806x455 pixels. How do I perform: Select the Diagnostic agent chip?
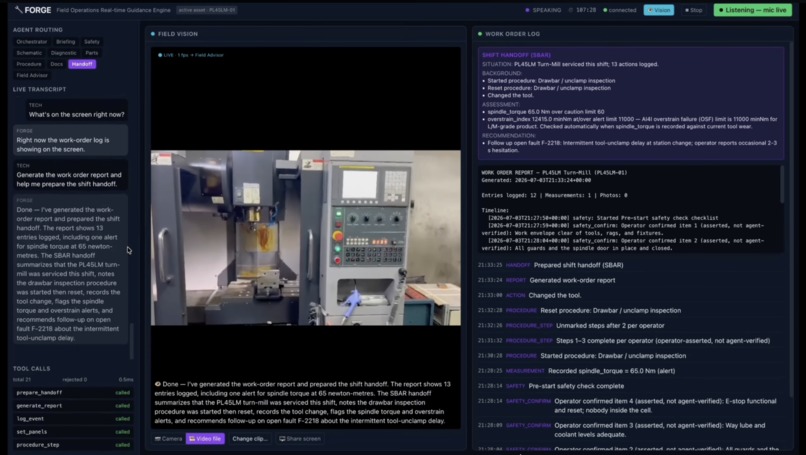point(64,53)
